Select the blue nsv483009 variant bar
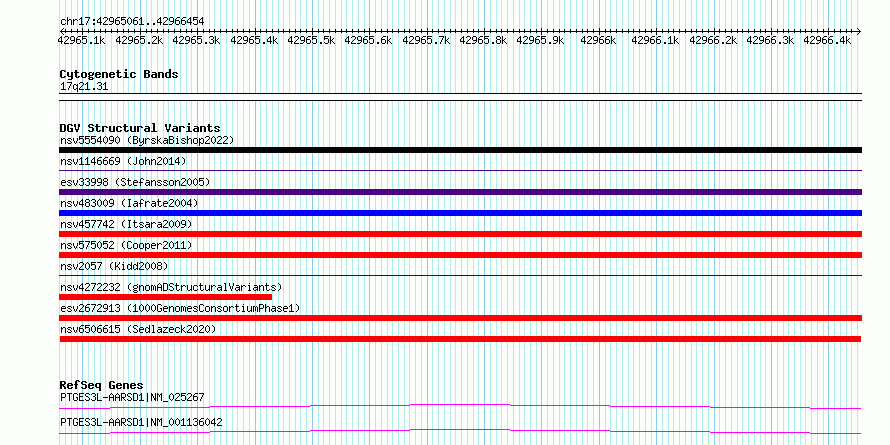This screenshot has height=445, width=890. click(x=460, y=213)
